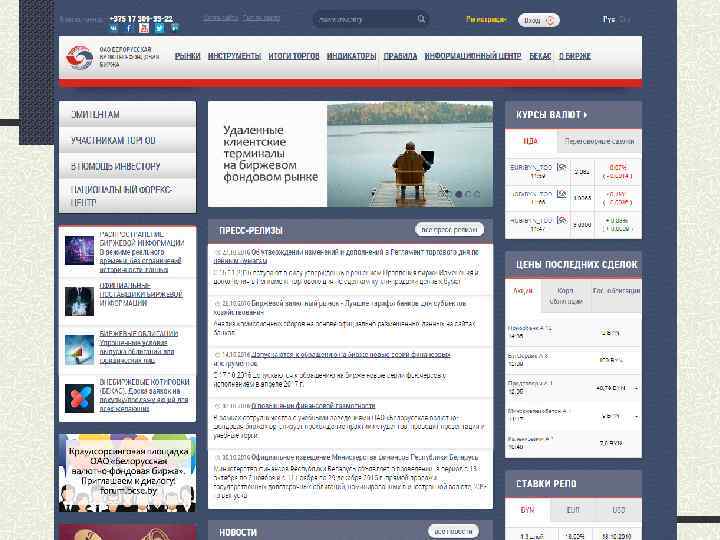This screenshot has height=540, width=720.
Task: Click thumbnail beside Распространение биржевой информации
Action: click(x=79, y=250)
